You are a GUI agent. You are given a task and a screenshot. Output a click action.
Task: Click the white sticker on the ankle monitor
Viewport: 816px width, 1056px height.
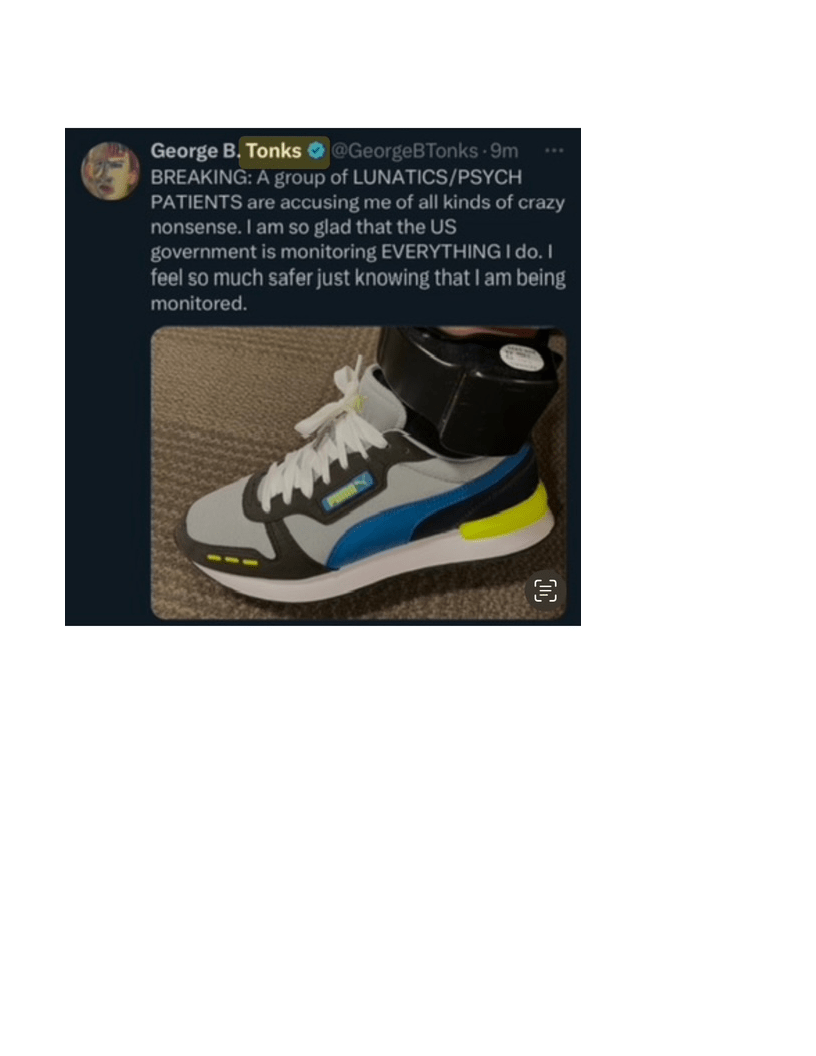tap(521, 358)
